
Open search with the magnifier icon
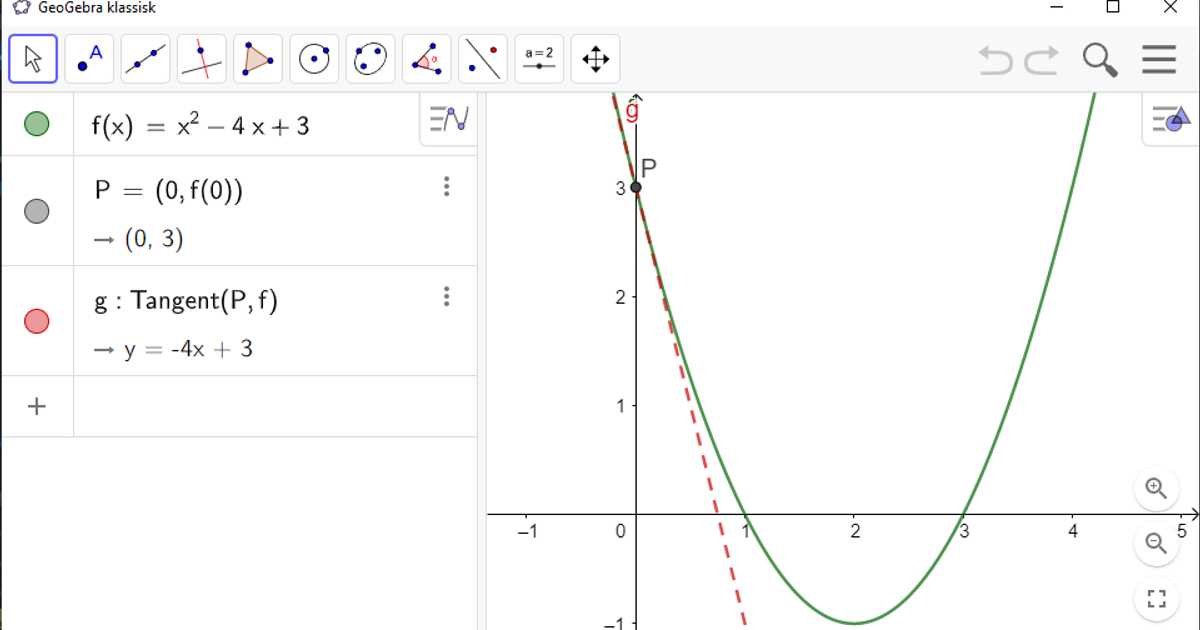(1100, 60)
